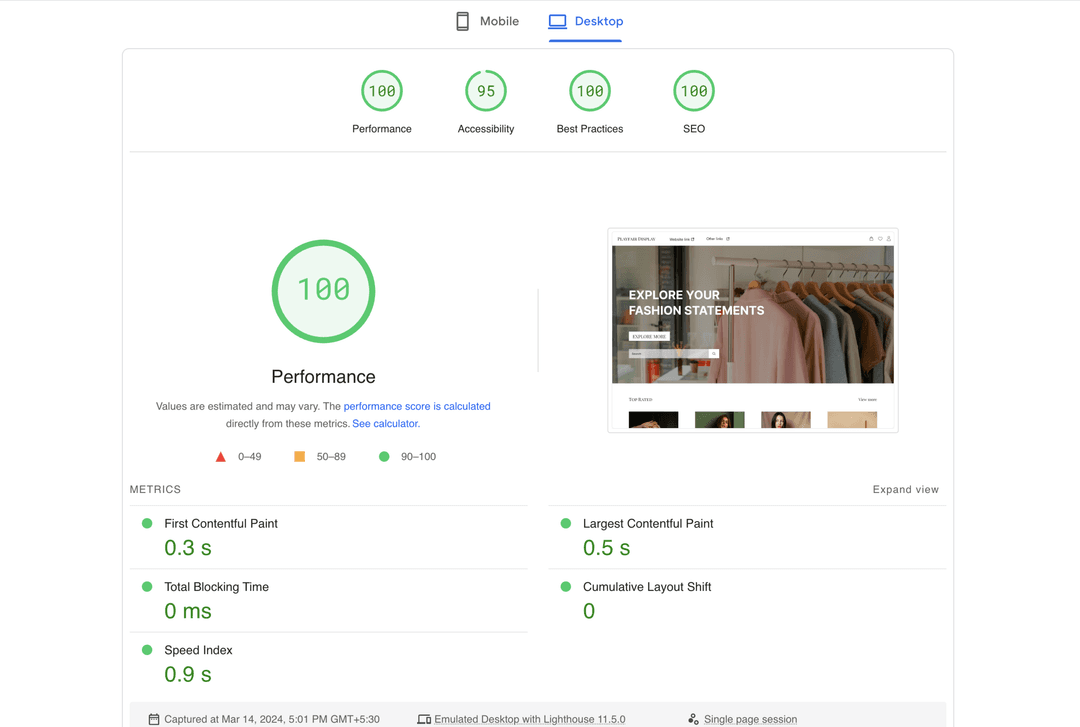Open the performance score is calculated link
This screenshot has width=1080, height=727.
coord(417,406)
